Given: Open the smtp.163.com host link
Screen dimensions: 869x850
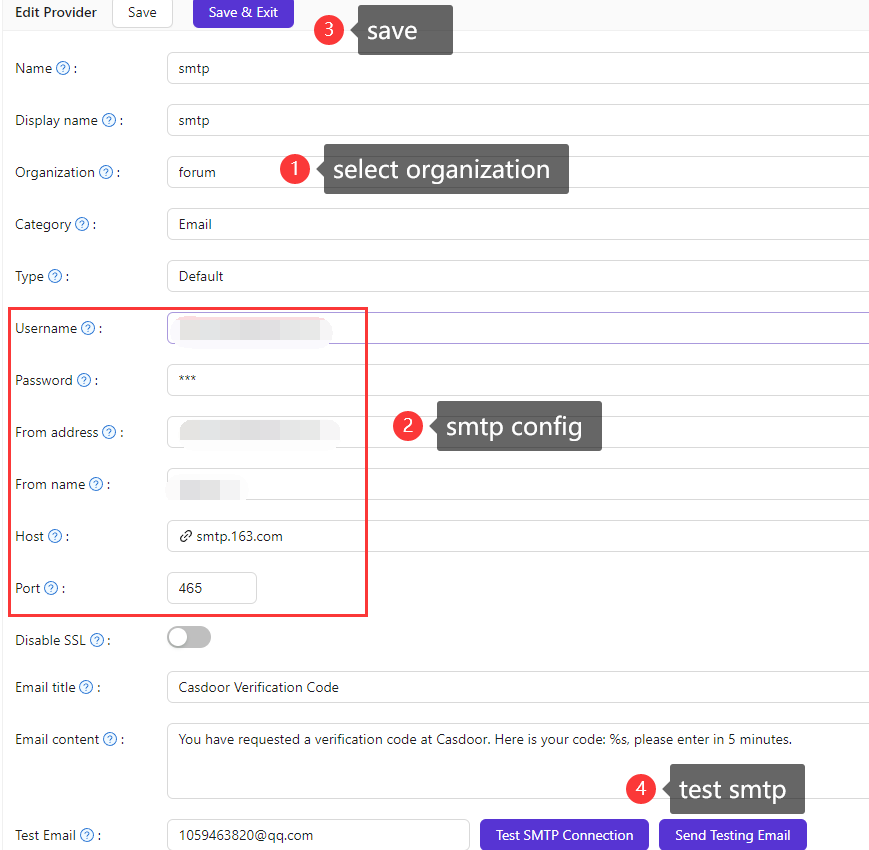Looking at the screenshot, I should [238, 536].
